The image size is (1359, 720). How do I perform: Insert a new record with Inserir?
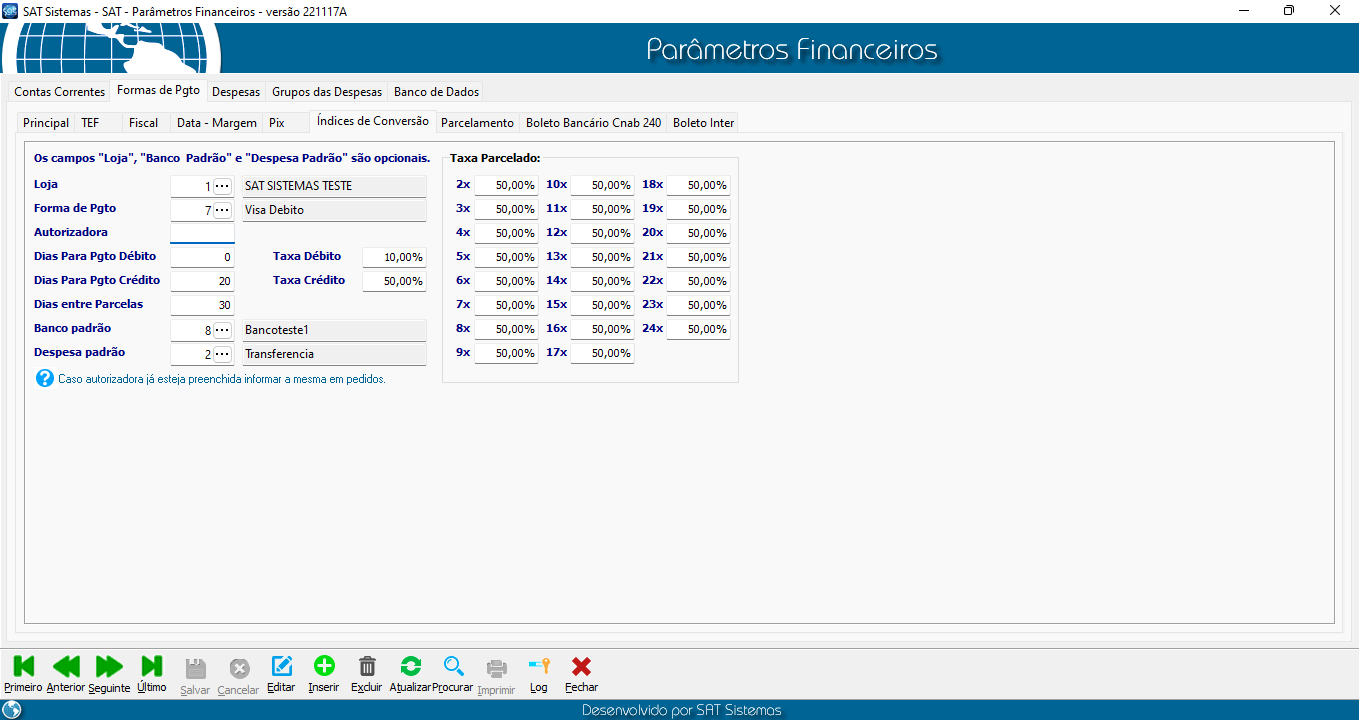(324, 667)
